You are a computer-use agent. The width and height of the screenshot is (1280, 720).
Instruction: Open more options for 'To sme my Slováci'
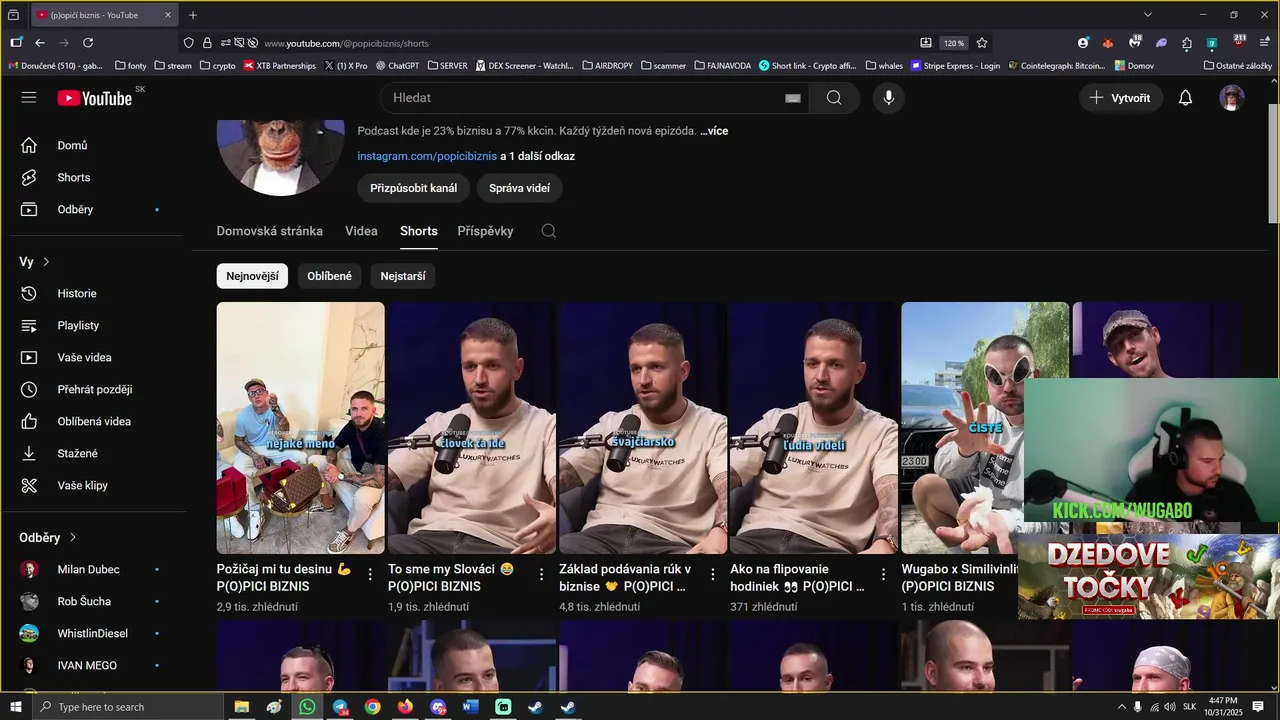tap(541, 574)
